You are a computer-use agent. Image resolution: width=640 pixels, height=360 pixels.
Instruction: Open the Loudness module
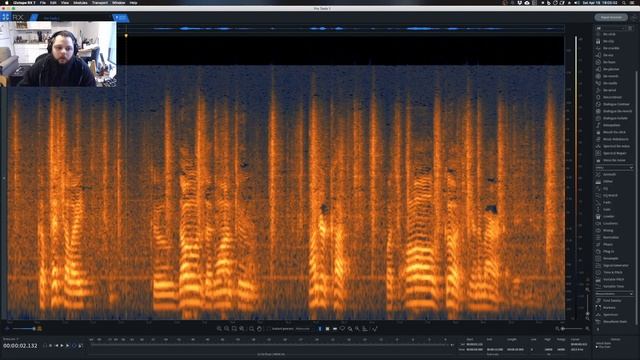pos(611,224)
